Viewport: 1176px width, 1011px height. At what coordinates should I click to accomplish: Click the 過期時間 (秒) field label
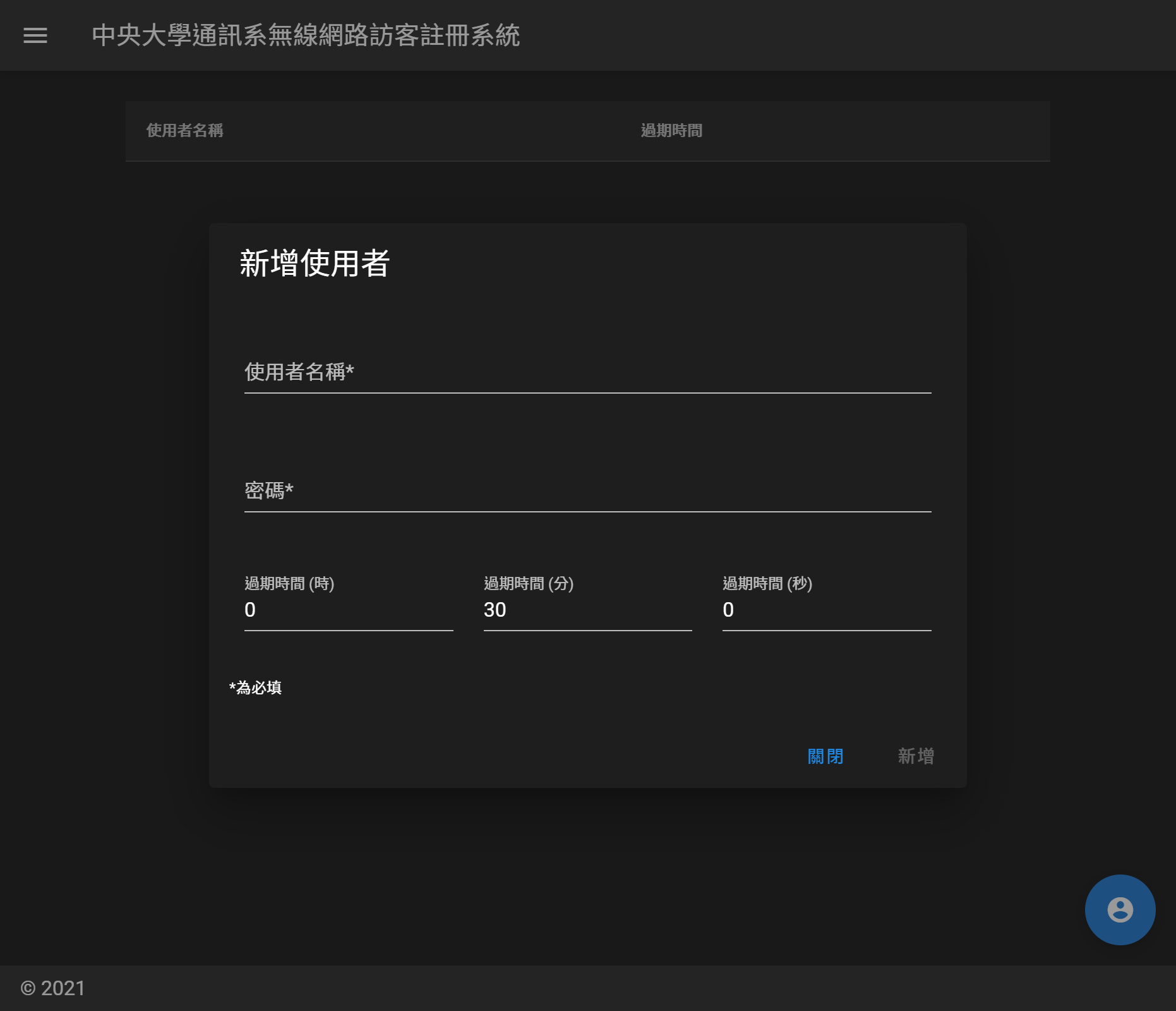(x=767, y=583)
